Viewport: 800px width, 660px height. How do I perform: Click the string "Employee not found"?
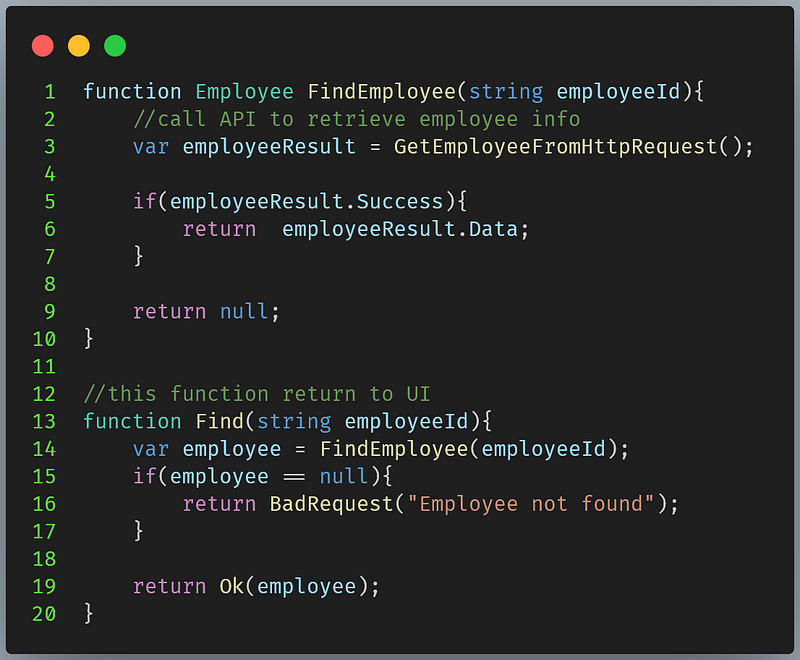tap(531, 504)
